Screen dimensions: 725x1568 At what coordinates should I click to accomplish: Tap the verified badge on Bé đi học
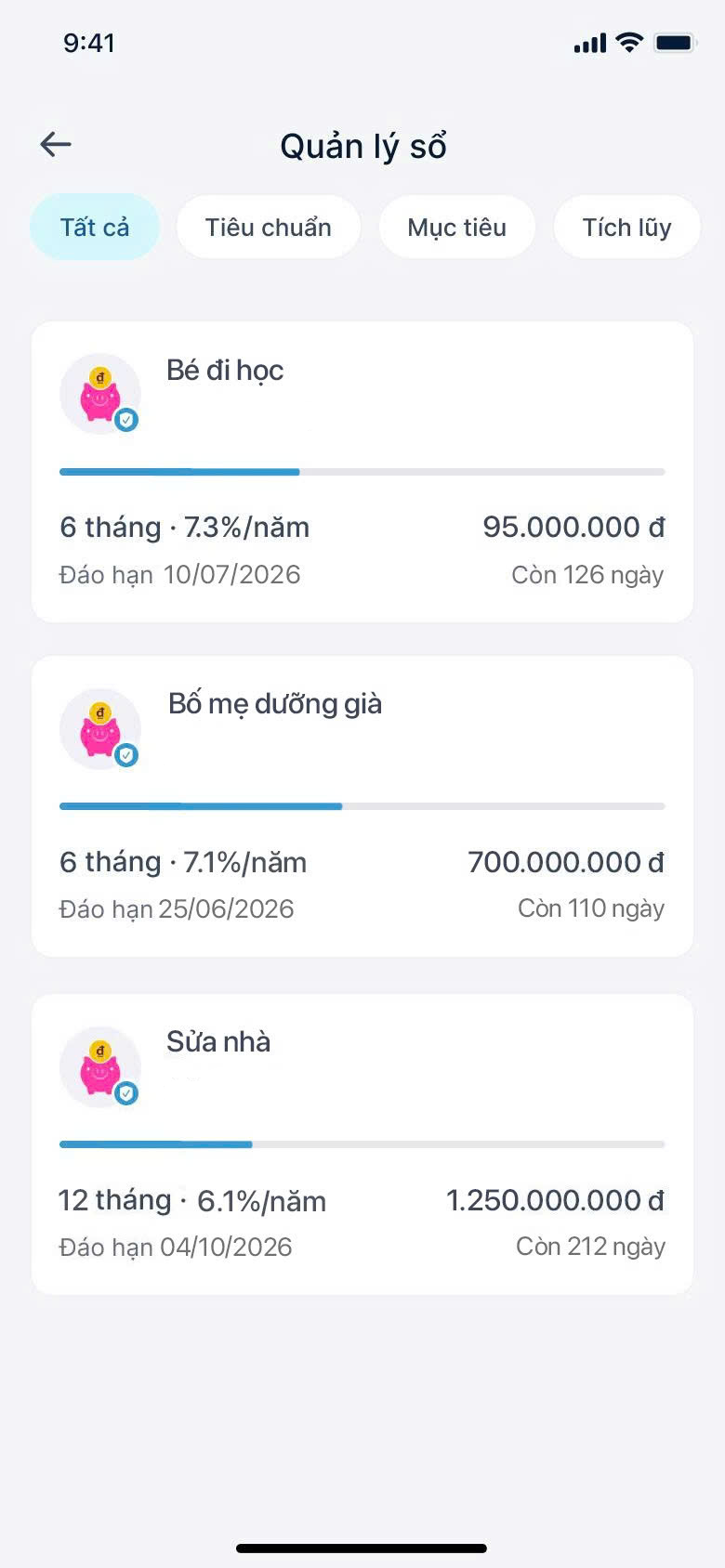click(127, 420)
